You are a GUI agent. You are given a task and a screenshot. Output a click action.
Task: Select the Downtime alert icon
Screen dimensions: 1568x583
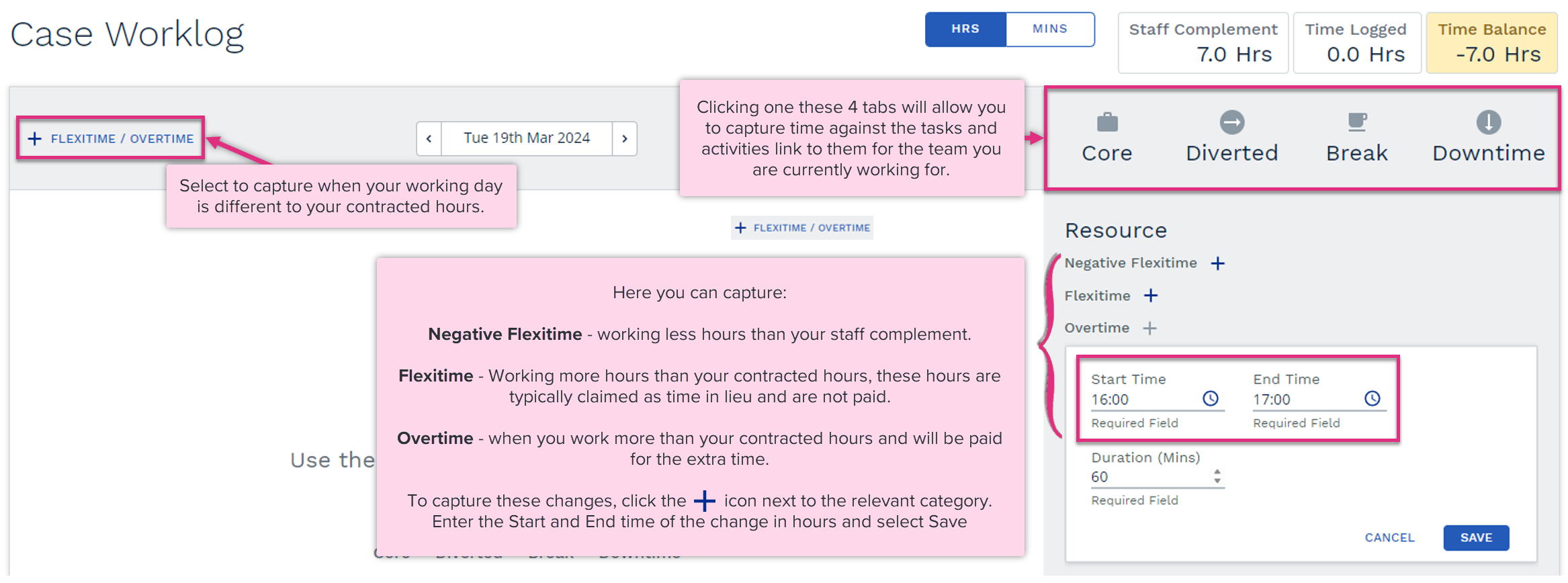pos(1489,122)
